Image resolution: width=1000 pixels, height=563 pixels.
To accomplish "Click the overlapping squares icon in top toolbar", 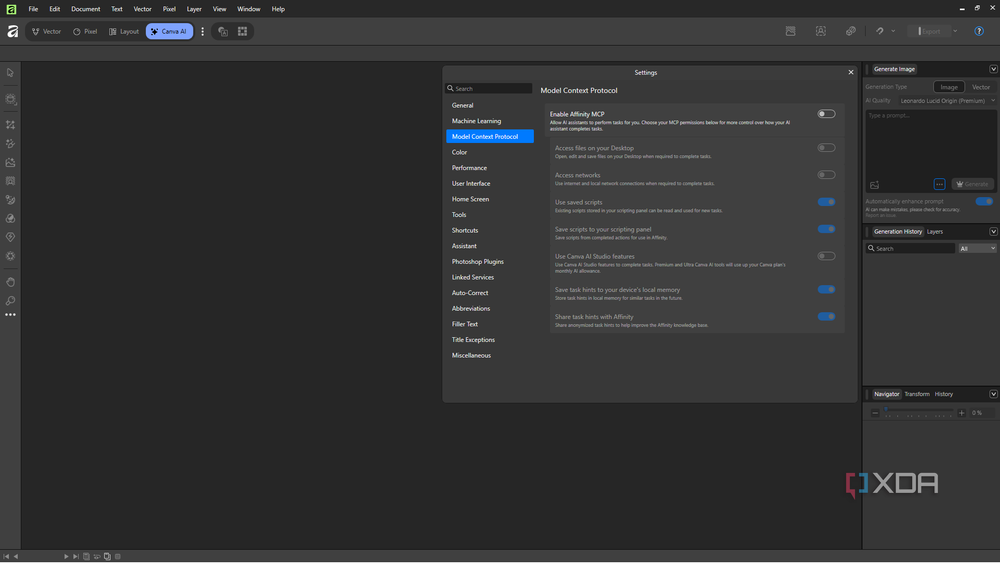I will (223, 31).
